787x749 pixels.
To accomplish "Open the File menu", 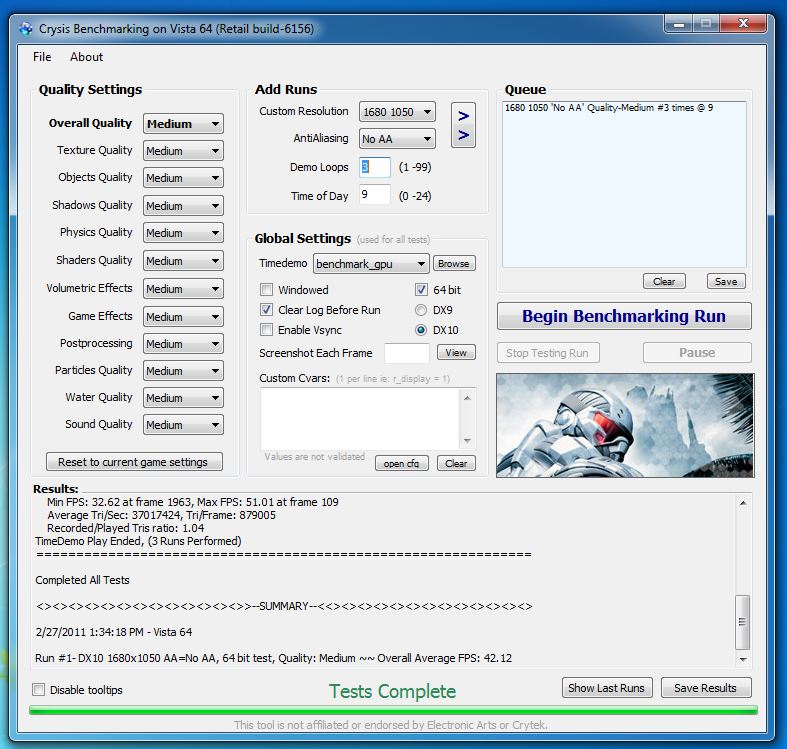I will click(x=42, y=57).
